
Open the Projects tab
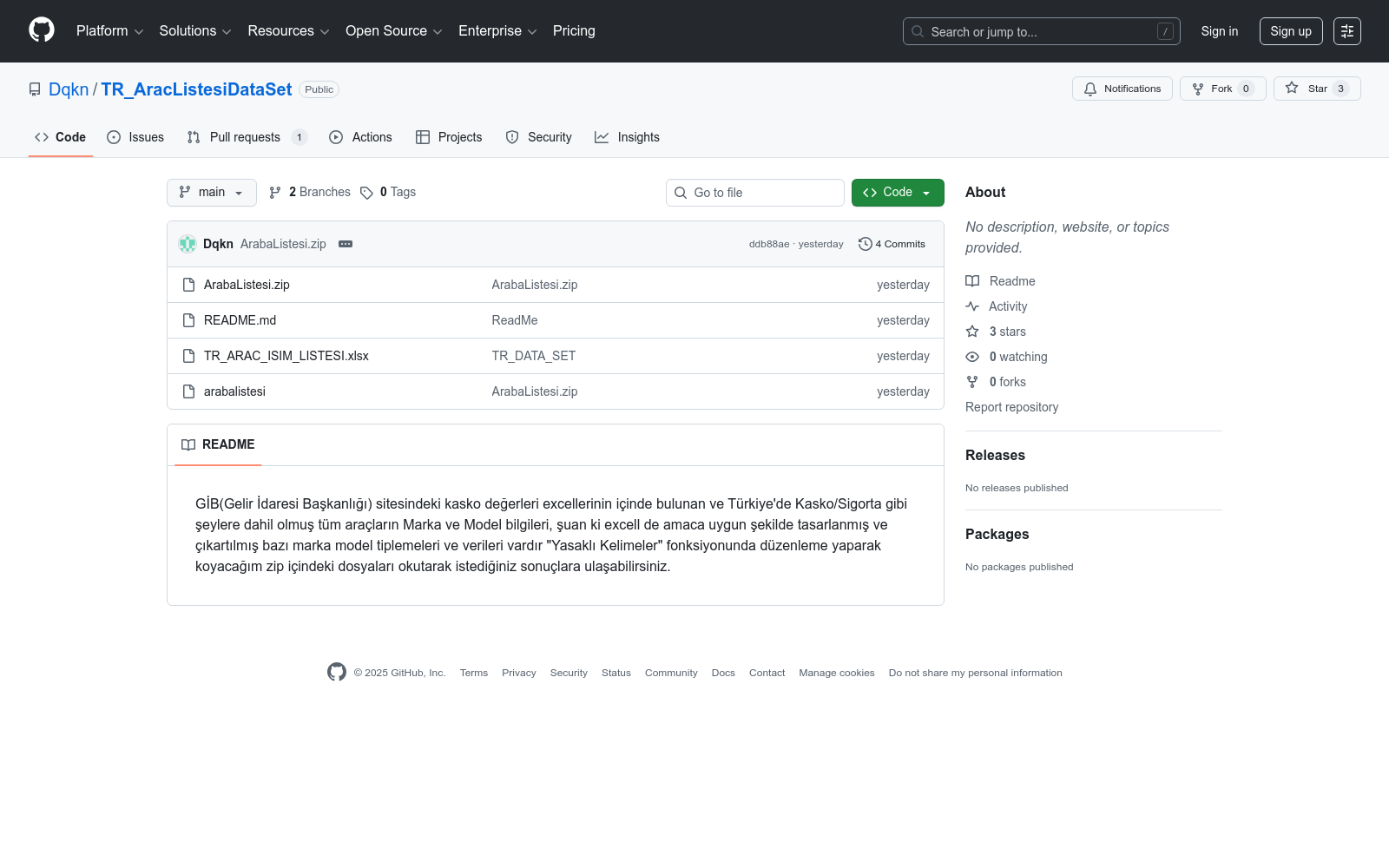(449, 137)
